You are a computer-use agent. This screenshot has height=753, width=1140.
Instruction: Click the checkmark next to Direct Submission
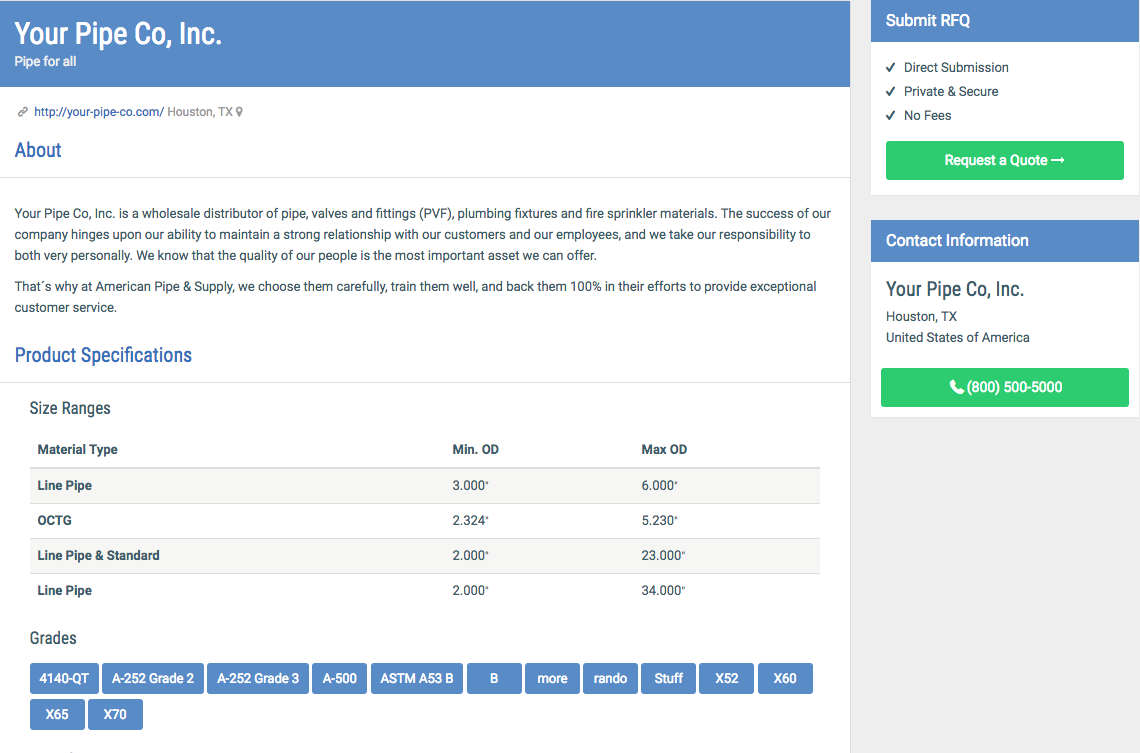[x=890, y=68]
